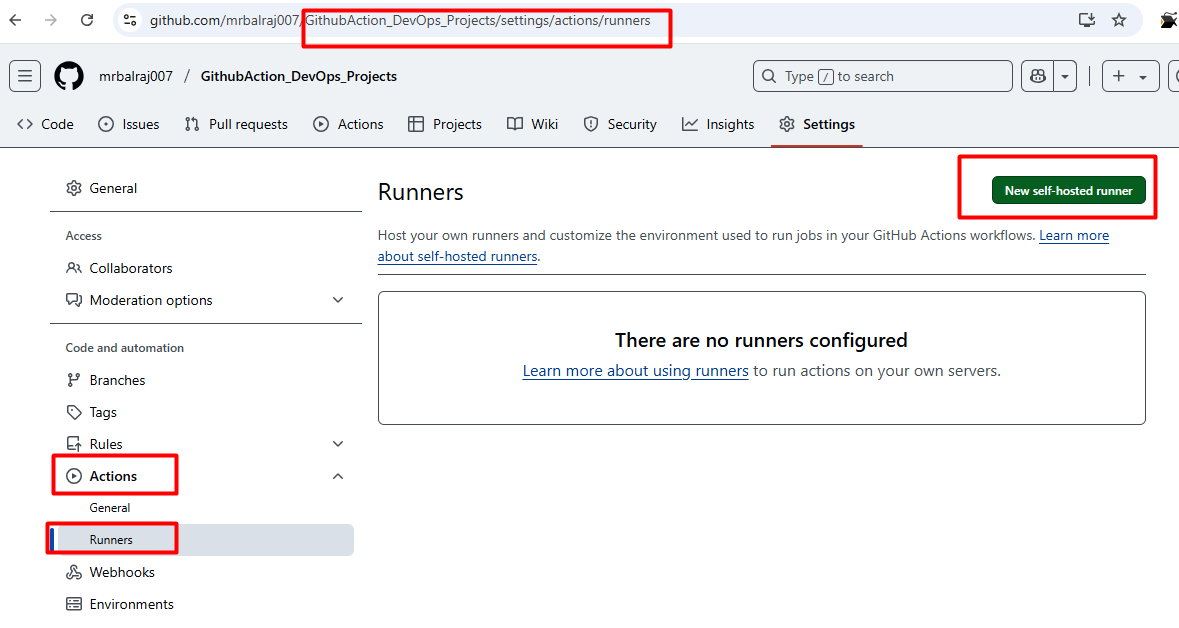The height and width of the screenshot is (628, 1179).
Task: Expand Moderation options chevron
Action: [x=338, y=300]
